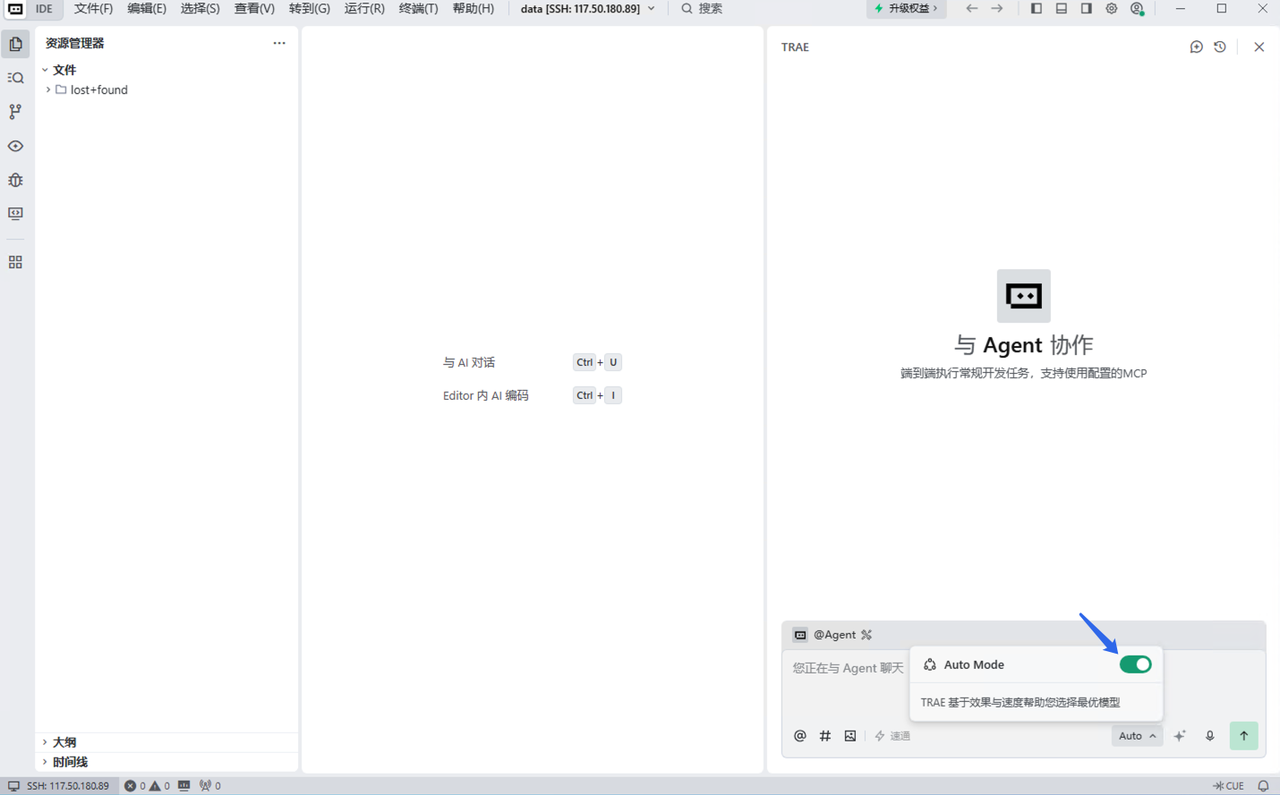Open the Auto model selector dropdown
Screen dimensions: 1280x795
coord(1137,736)
